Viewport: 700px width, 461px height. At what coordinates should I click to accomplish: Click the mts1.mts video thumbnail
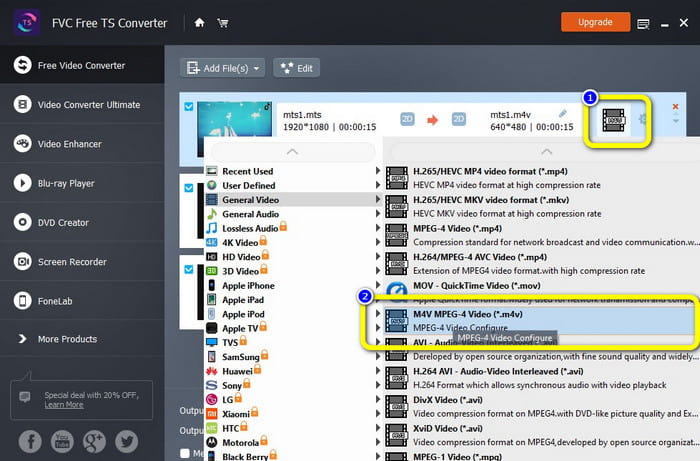tap(235, 125)
